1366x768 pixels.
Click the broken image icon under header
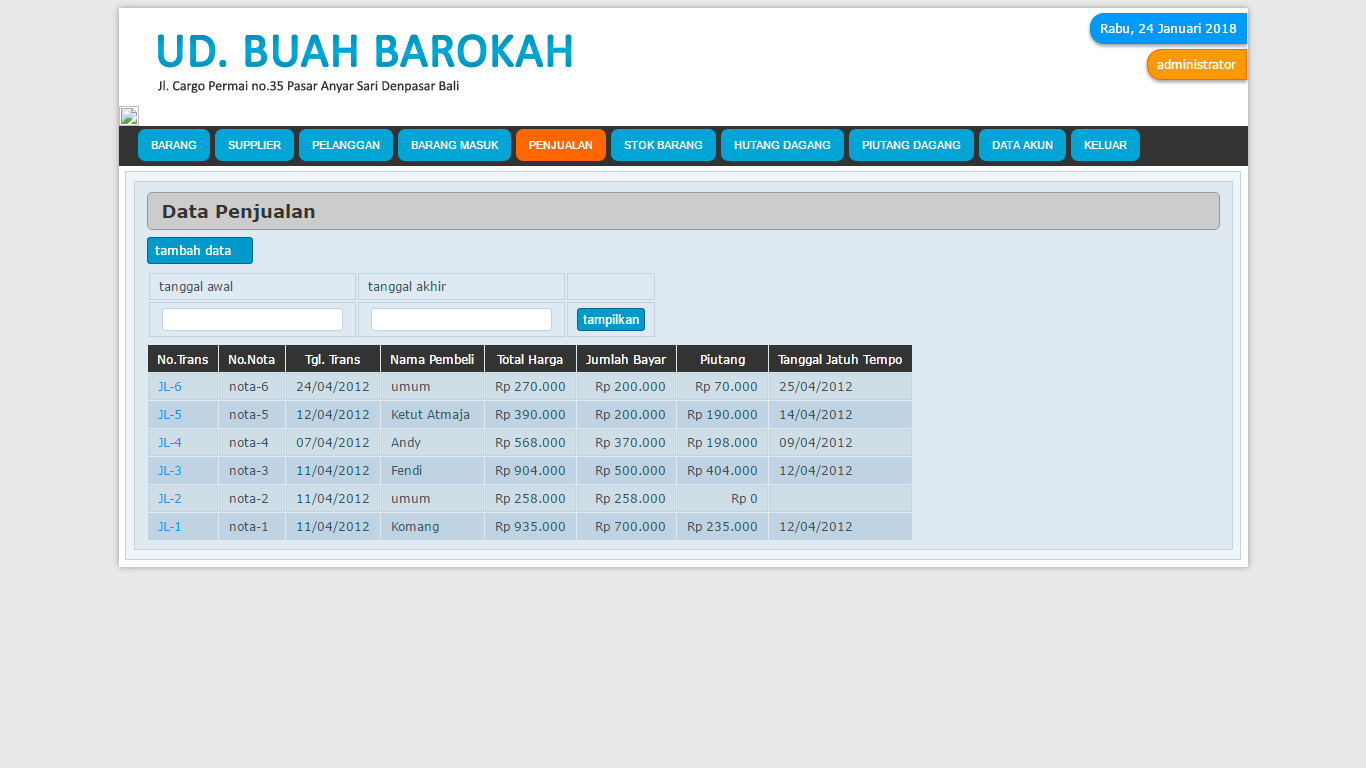coord(129,116)
